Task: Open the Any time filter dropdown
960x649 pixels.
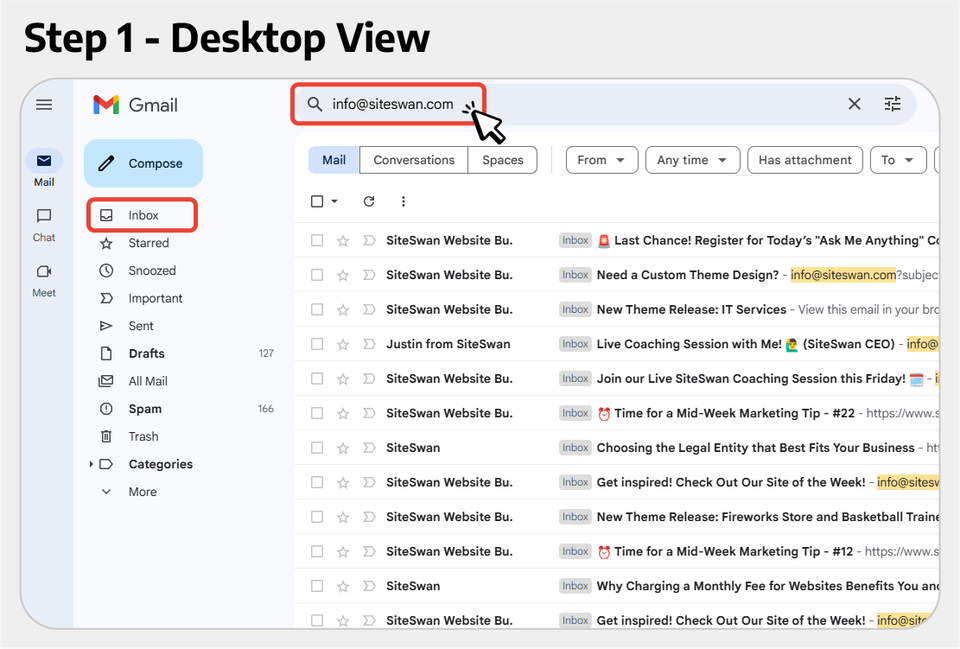Action: [692, 160]
